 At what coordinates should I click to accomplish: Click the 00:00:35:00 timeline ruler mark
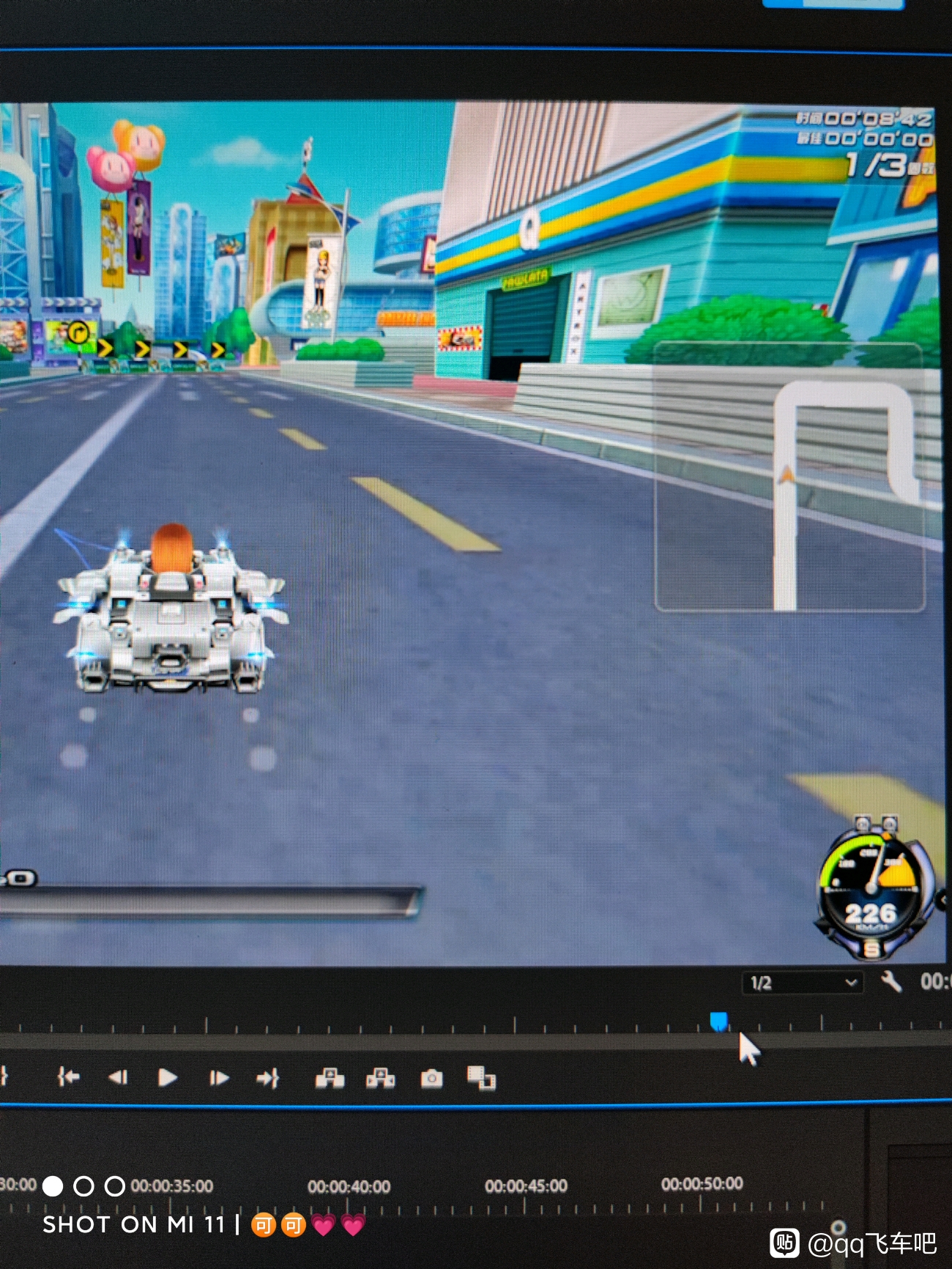tap(172, 1186)
